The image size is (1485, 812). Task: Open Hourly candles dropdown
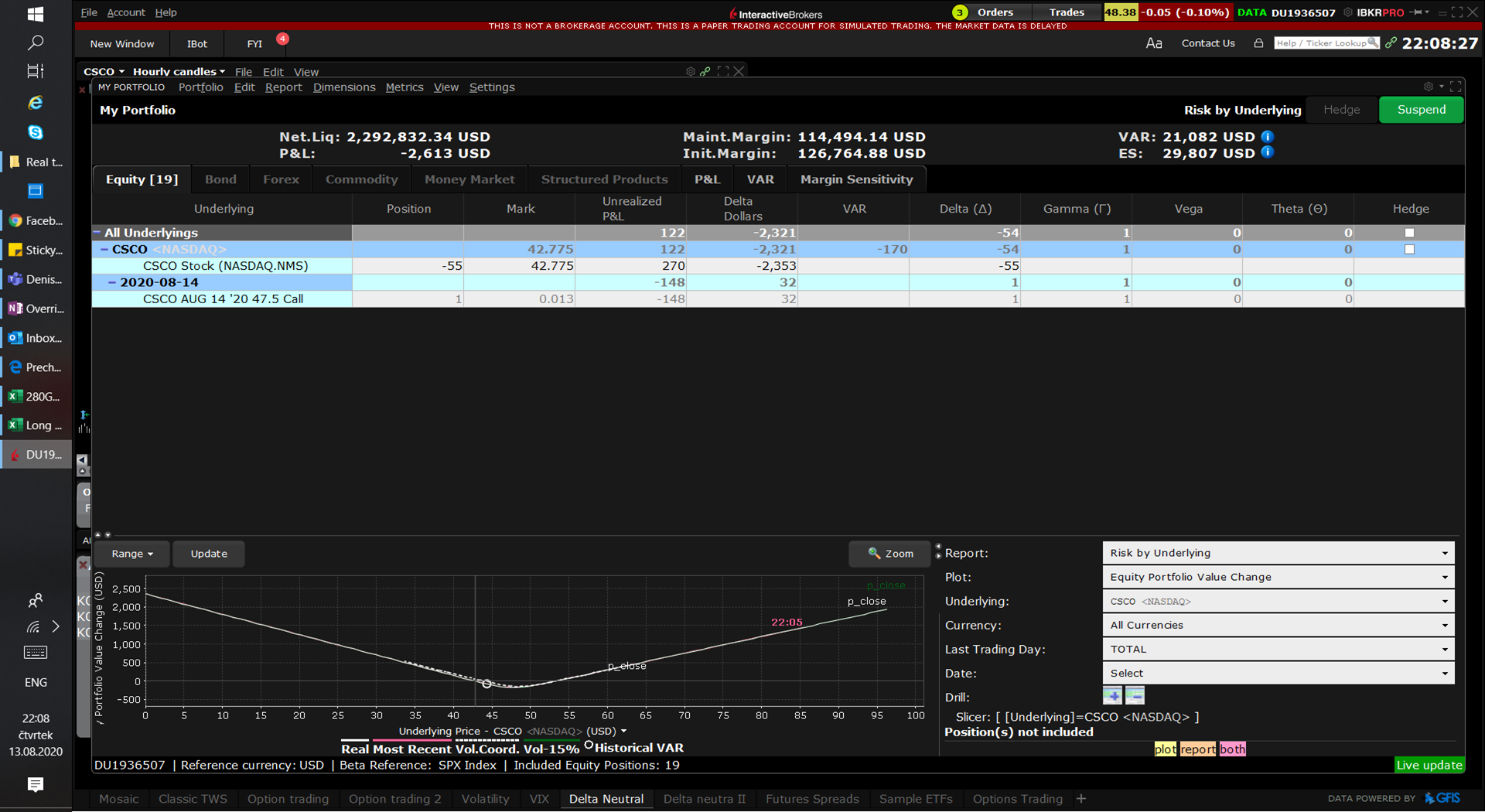[x=179, y=71]
